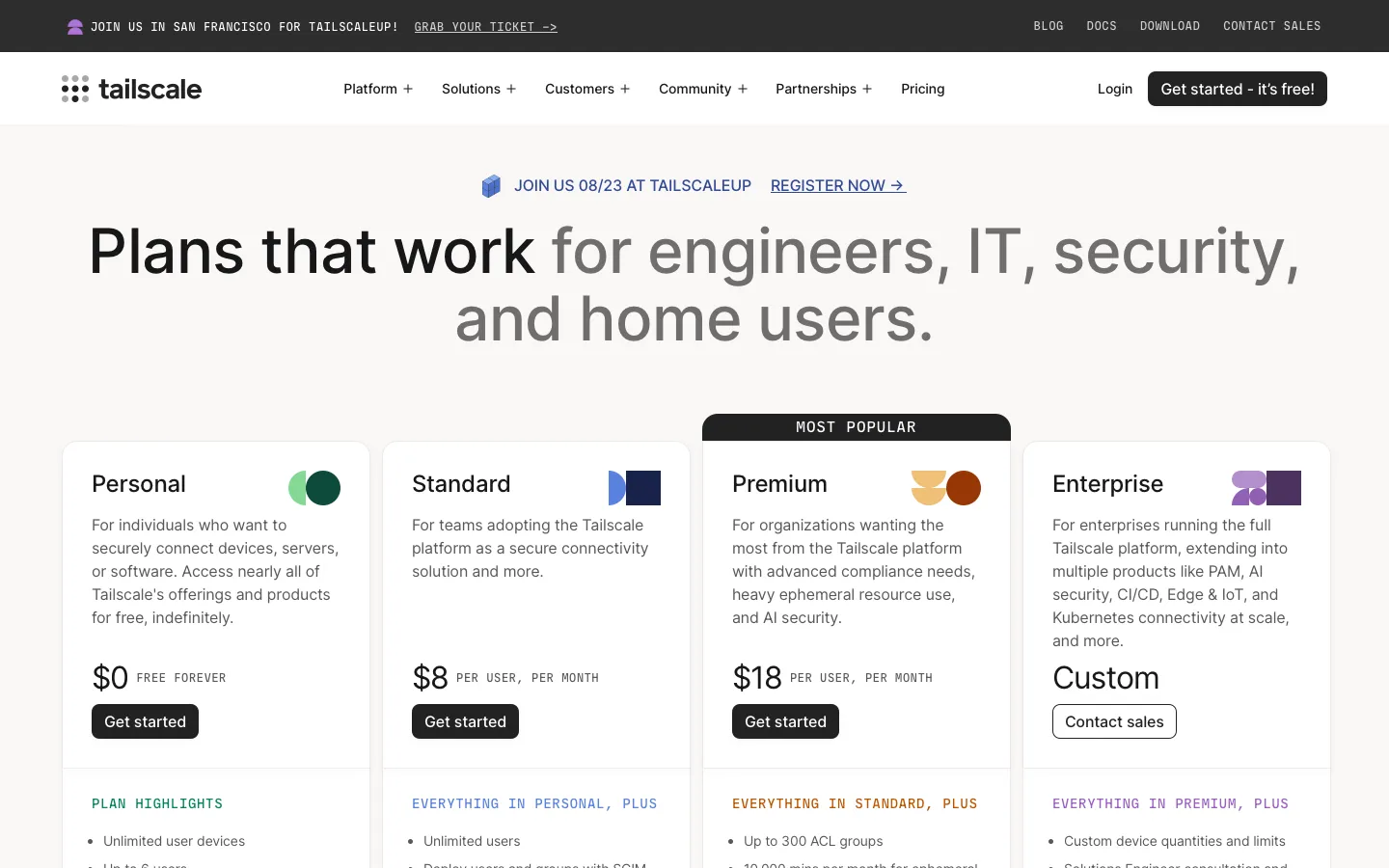The height and width of the screenshot is (868, 1389).
Task: Follow the Grab Your Ticket link
Action: pos(486,27)
